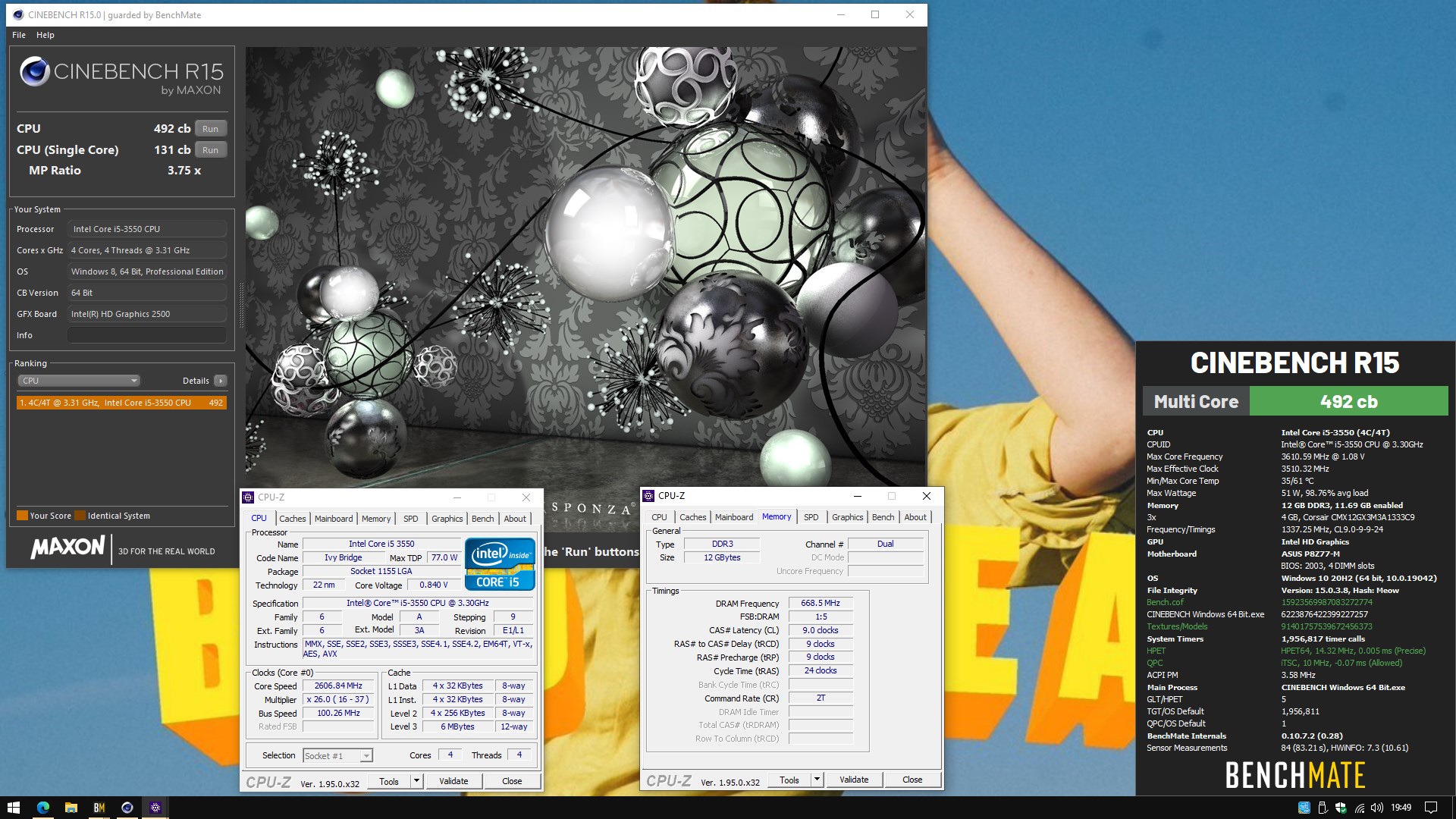Open the CPU ranking dropdown in Cinebench

coord(78,381)
